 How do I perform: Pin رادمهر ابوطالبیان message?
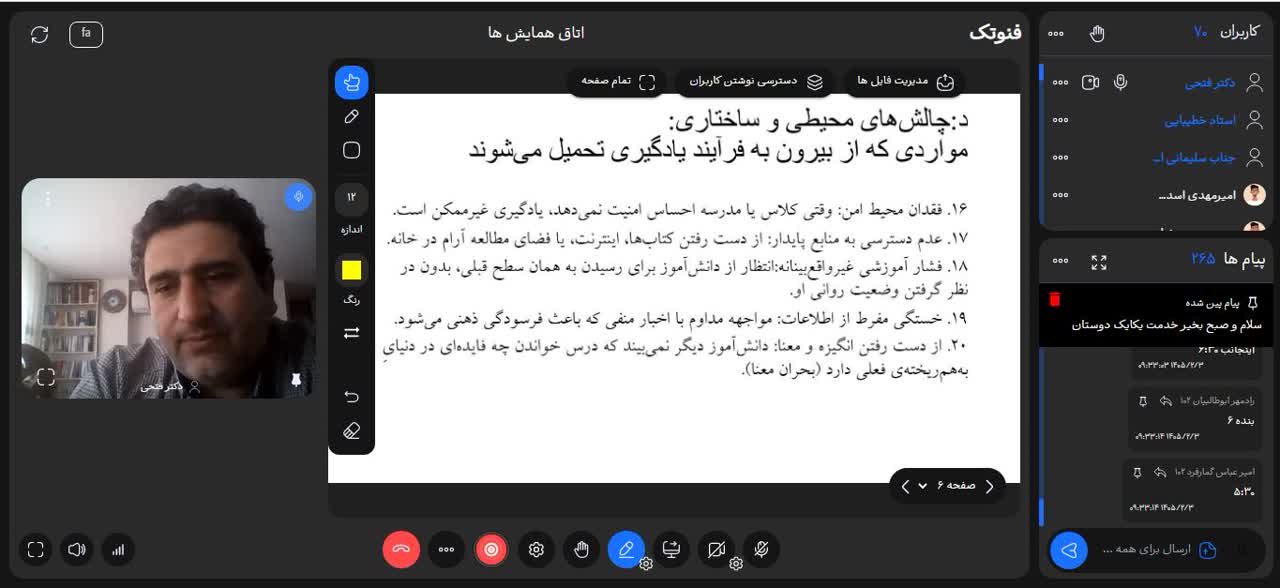pyautogui.click(x=1143, y=401)
